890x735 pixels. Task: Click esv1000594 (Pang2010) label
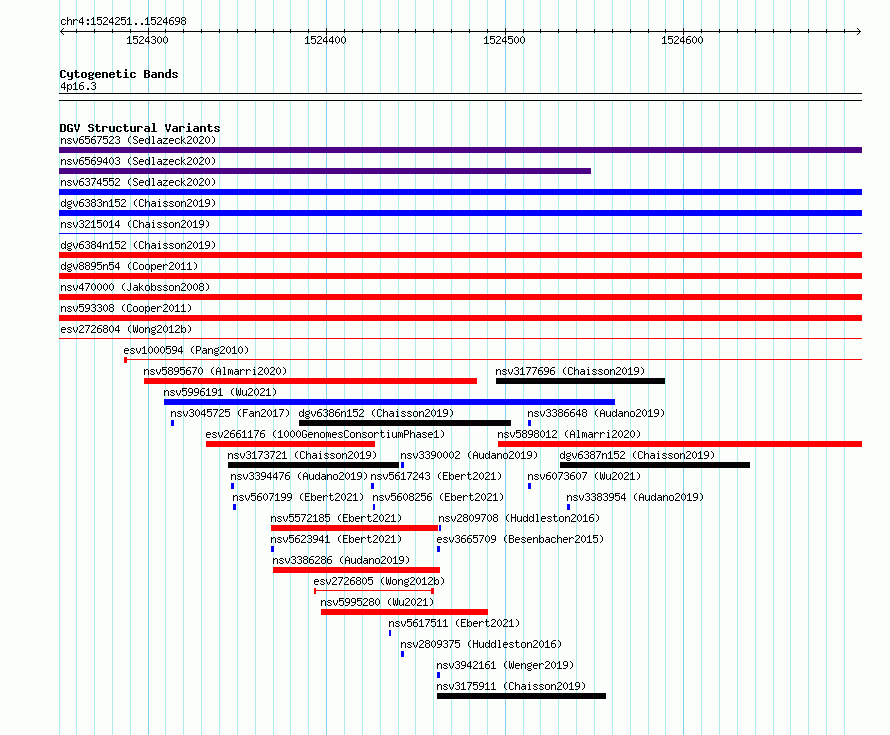pyautogui.click(x=186, y=350)
